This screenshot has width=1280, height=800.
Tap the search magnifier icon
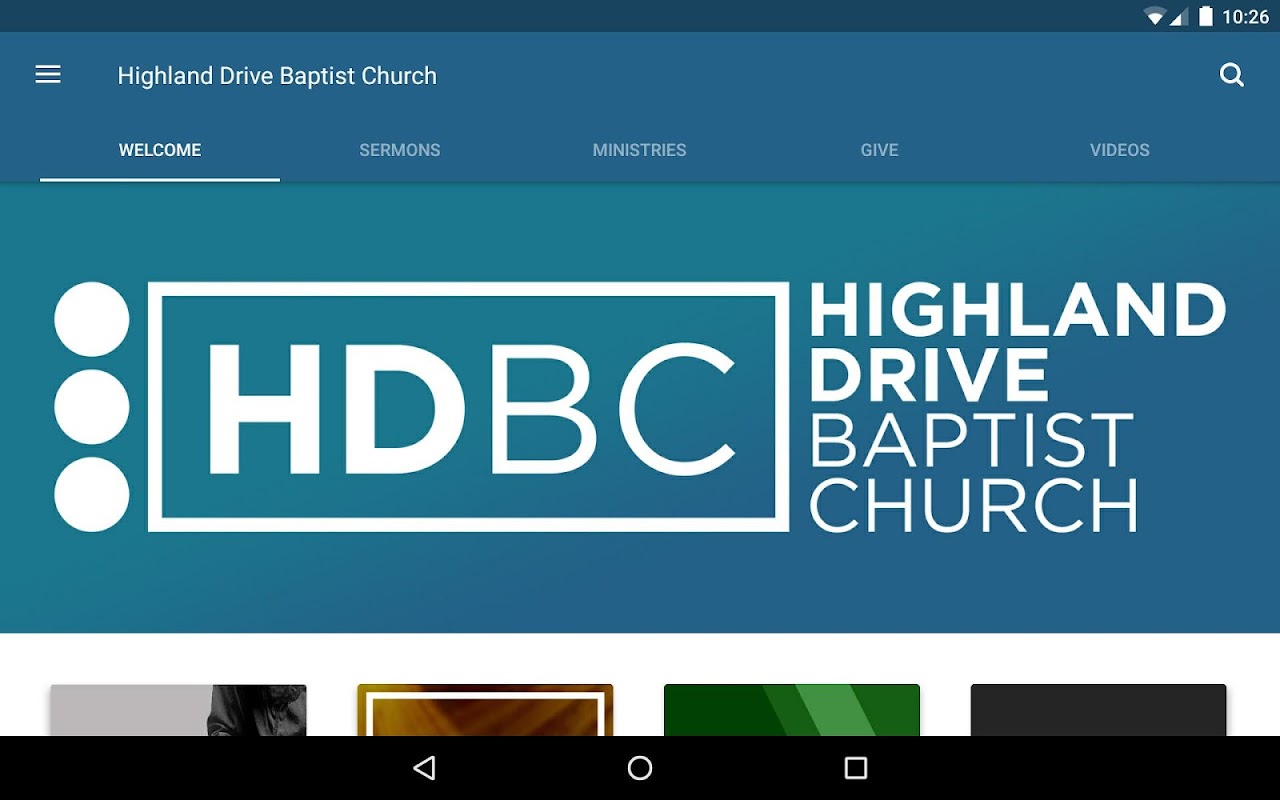click(x=1232, y=75)
